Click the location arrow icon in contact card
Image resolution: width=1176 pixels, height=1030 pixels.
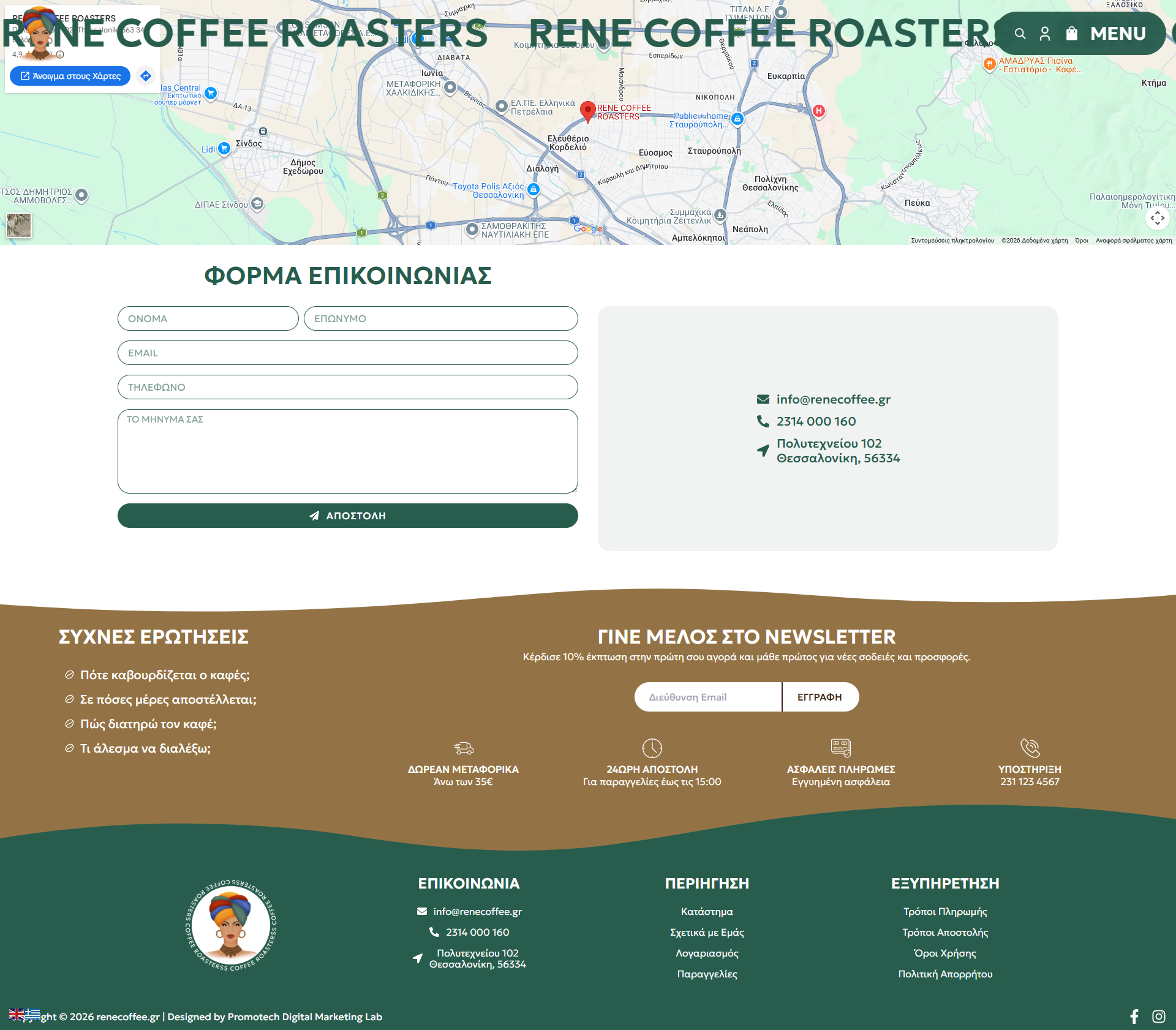(x=763, y=451)
